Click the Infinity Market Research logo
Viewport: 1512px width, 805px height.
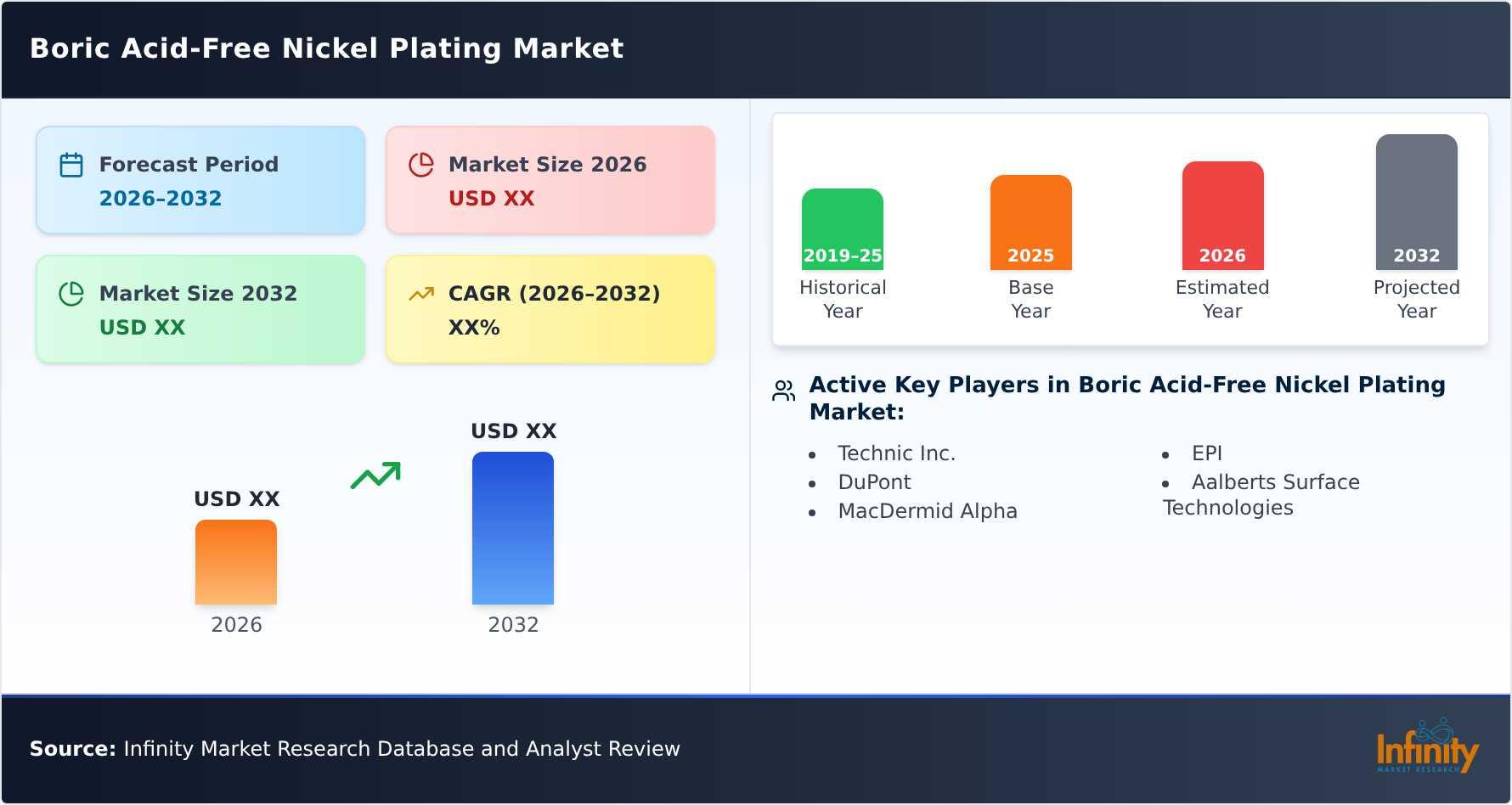pos(1427,746)
